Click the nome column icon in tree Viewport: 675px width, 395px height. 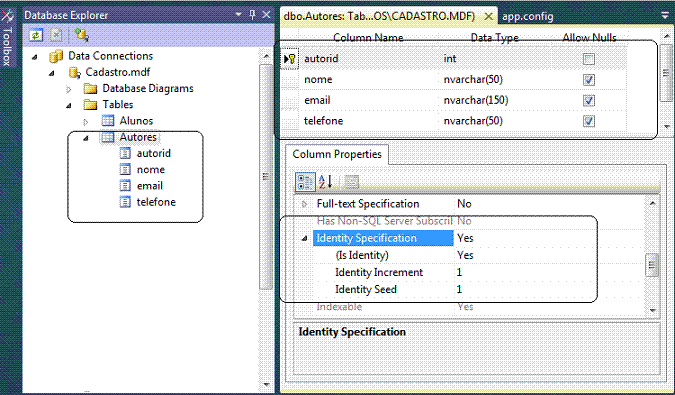point(125,170)
